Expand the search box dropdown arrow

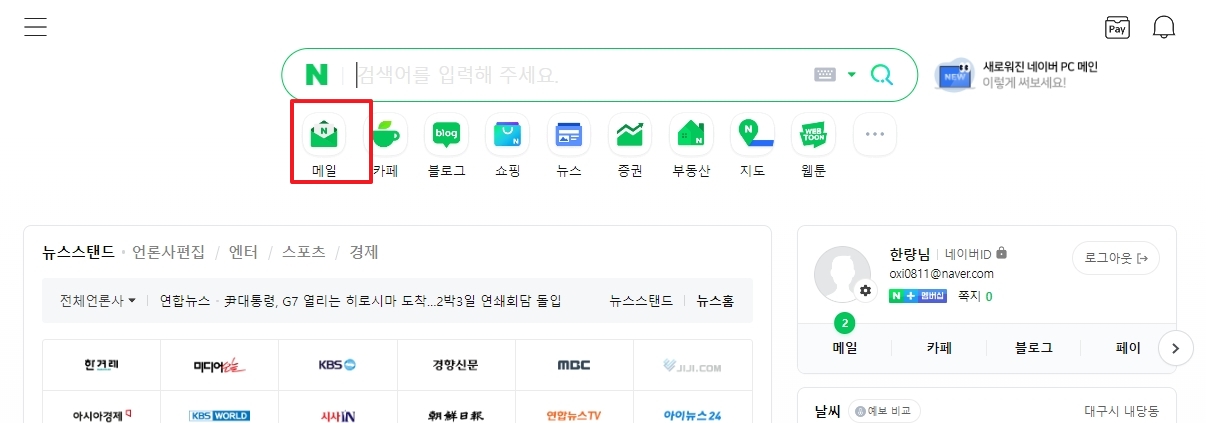[852, 75]
